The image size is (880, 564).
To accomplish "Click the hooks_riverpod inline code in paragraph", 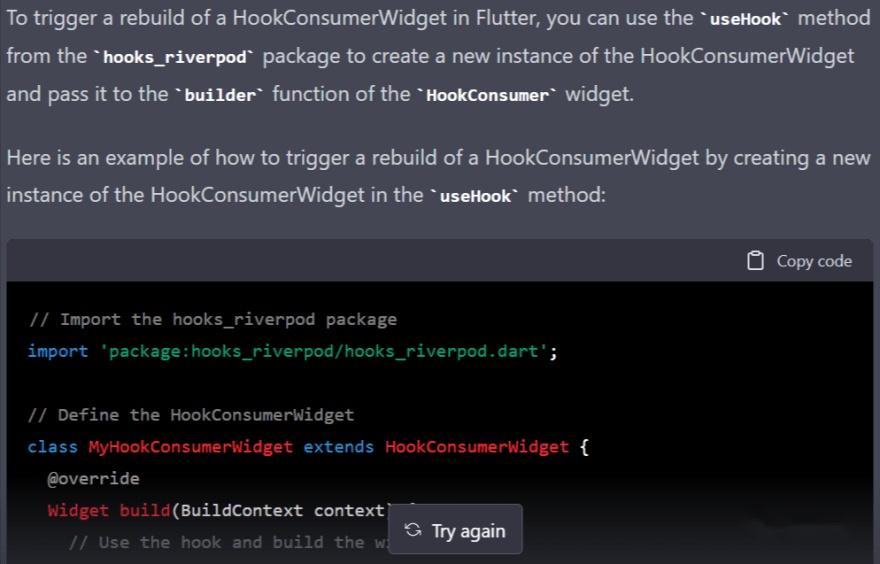I will click(x=175, y=57).
